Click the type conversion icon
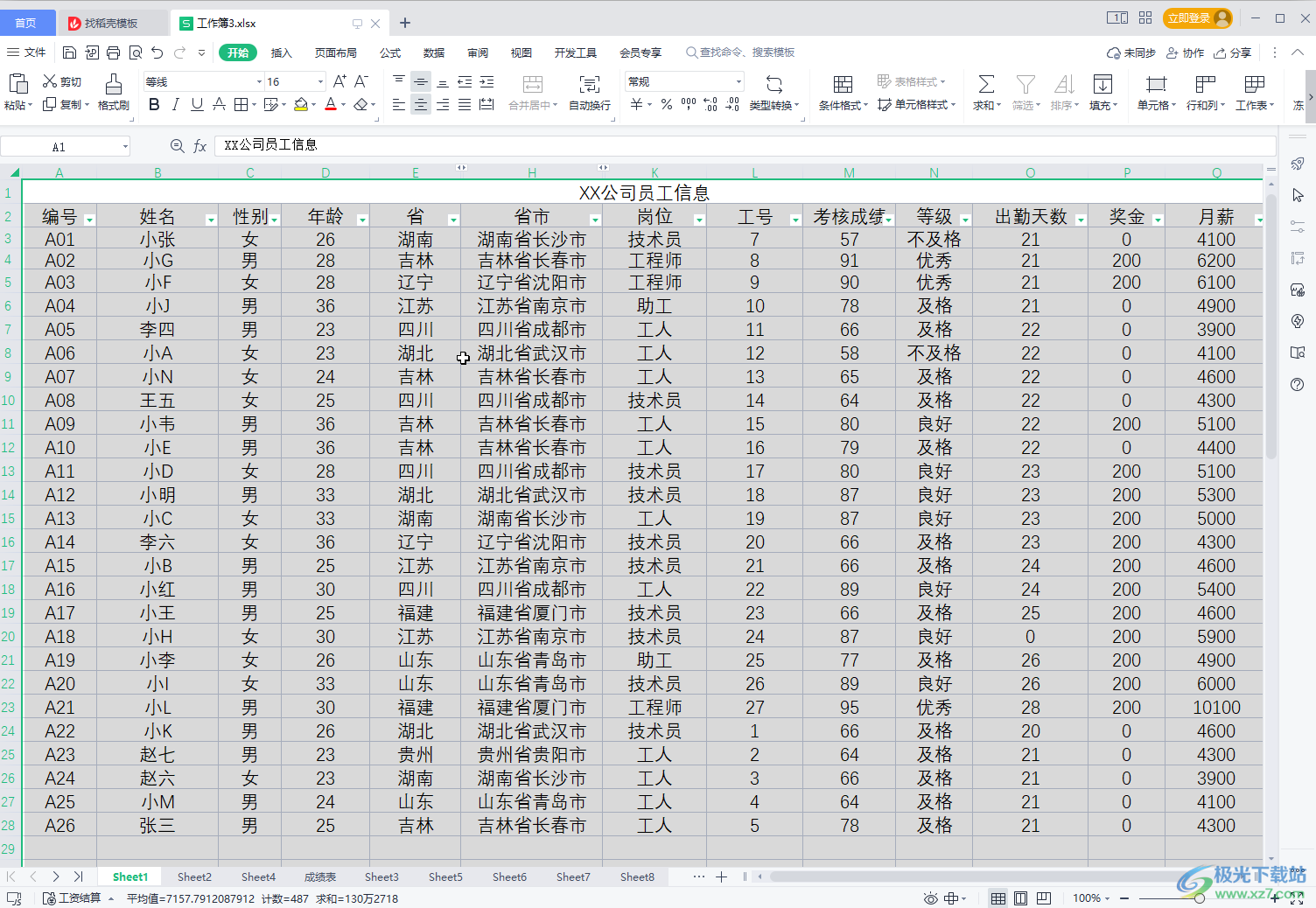 point(774,84)
